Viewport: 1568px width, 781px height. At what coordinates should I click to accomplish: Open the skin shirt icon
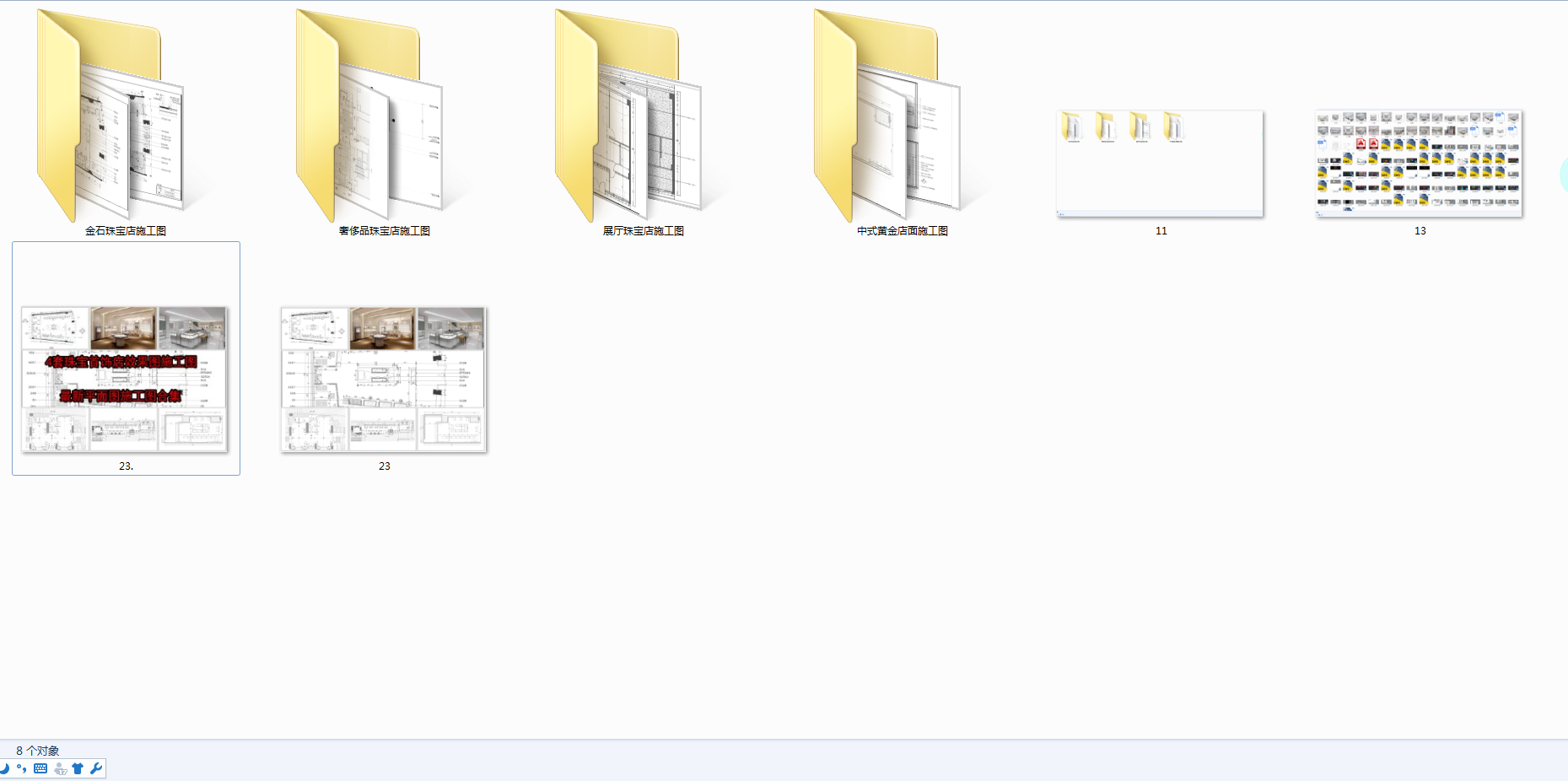coord(78,768)
